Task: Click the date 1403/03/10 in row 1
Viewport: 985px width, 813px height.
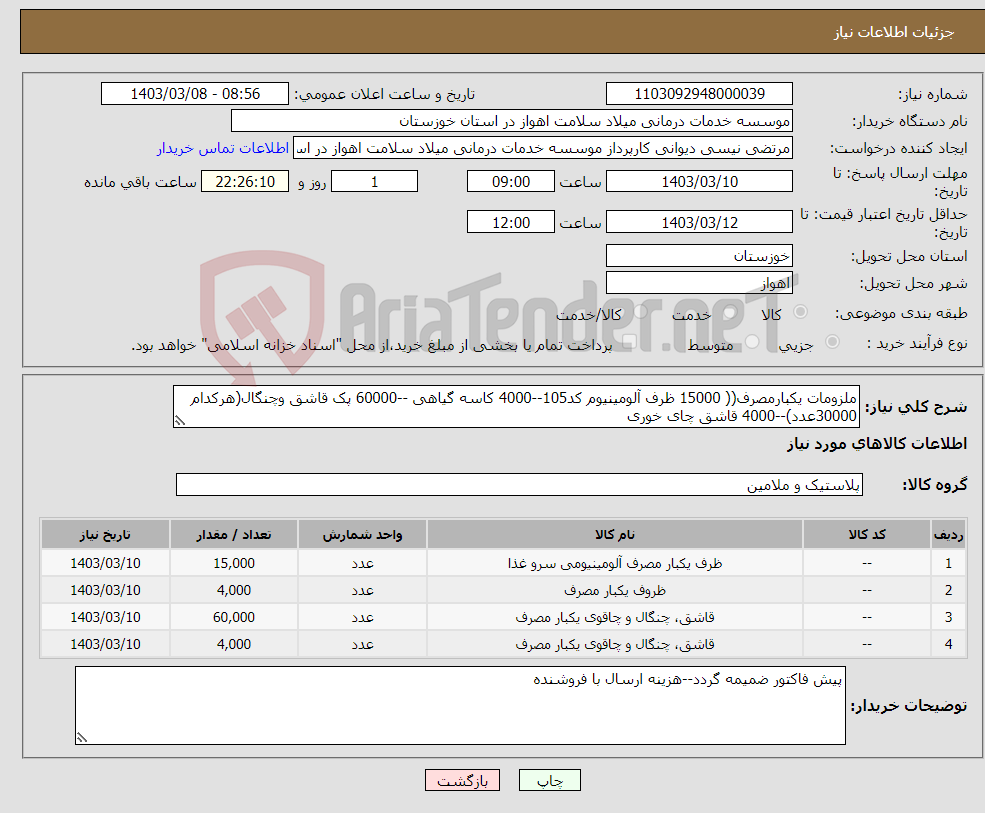Action: 105,564
